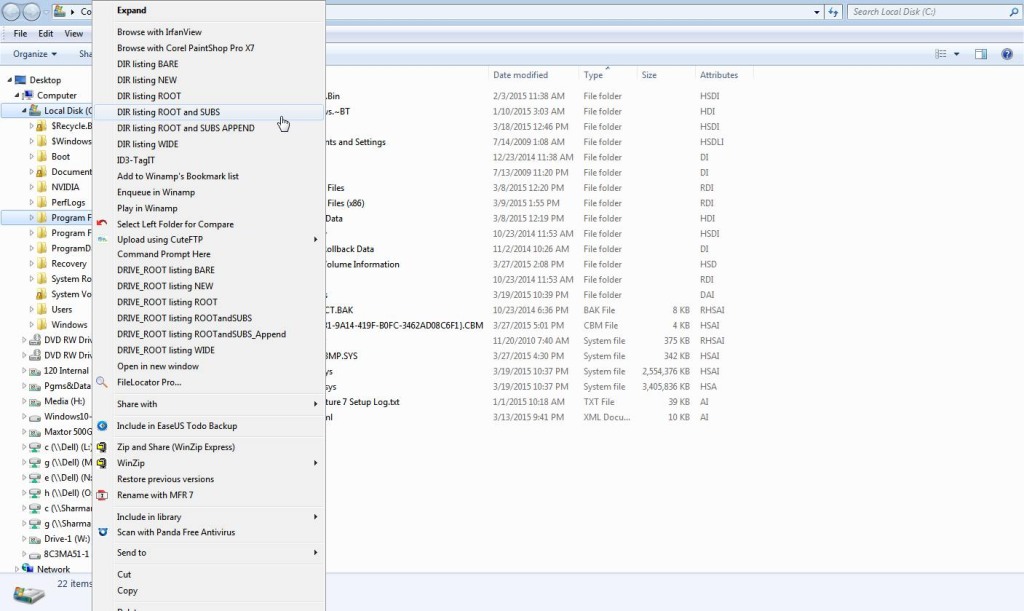The height and width of the screenshot is (611, 1024).
Task: Choose DIR listing ROOT and SUBS
Action: click(168, 112)
